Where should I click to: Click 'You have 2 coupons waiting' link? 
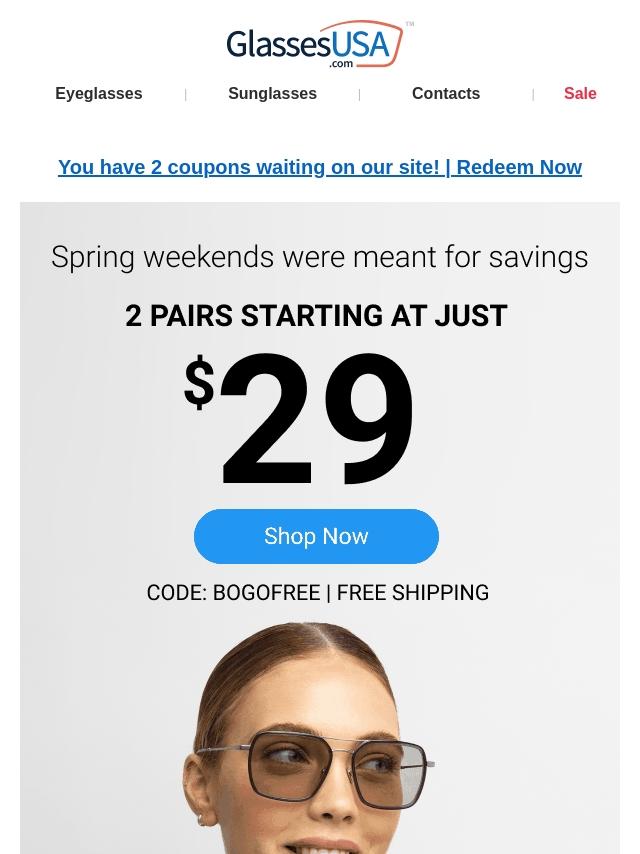248,167
